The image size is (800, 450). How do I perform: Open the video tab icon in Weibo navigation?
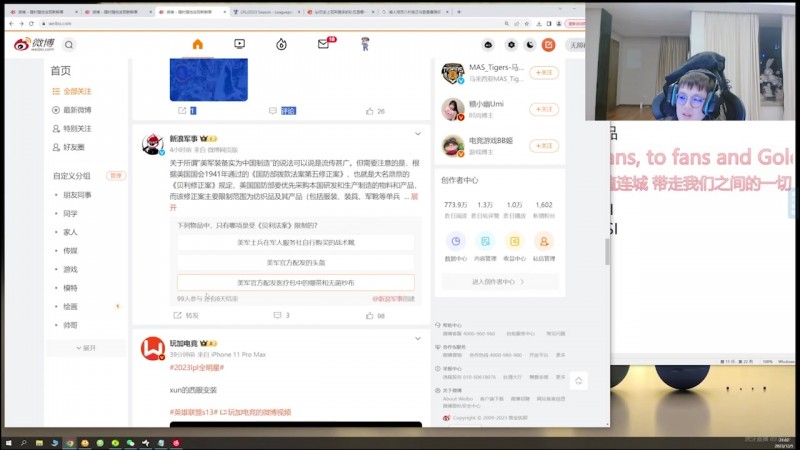[239, 44]
